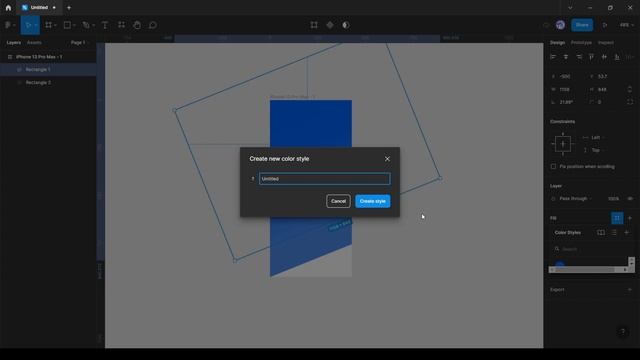Click Align horizontal centers icon
This screenshot has width=640, height=360.
point(566,57)
